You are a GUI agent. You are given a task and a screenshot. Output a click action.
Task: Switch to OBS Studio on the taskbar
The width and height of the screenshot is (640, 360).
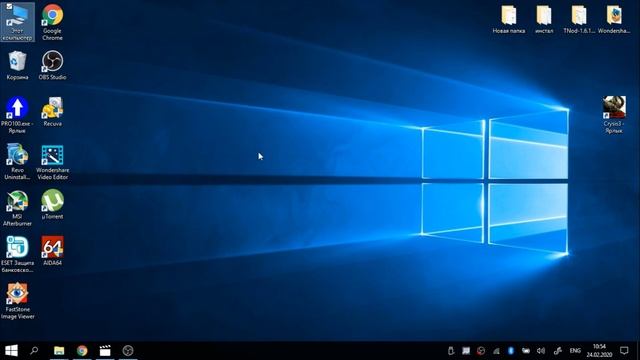(x=128, y=351)
